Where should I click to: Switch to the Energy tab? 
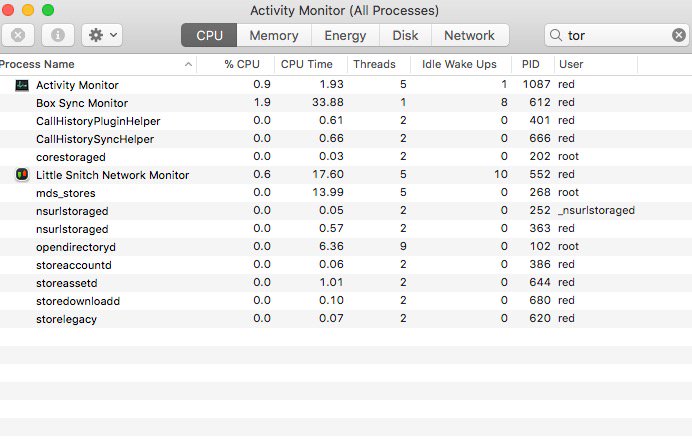[x=345, y=35]
